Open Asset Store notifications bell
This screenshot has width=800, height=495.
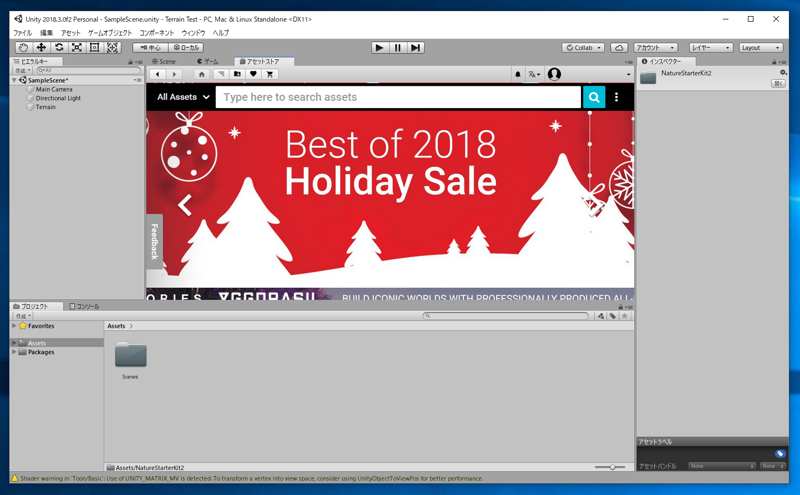pyautogui.click(x=518, y=75)
